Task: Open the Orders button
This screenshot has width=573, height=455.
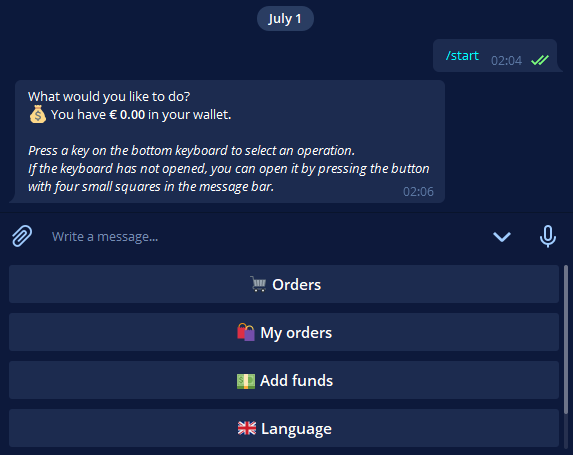Action: [x=284, y=284]
